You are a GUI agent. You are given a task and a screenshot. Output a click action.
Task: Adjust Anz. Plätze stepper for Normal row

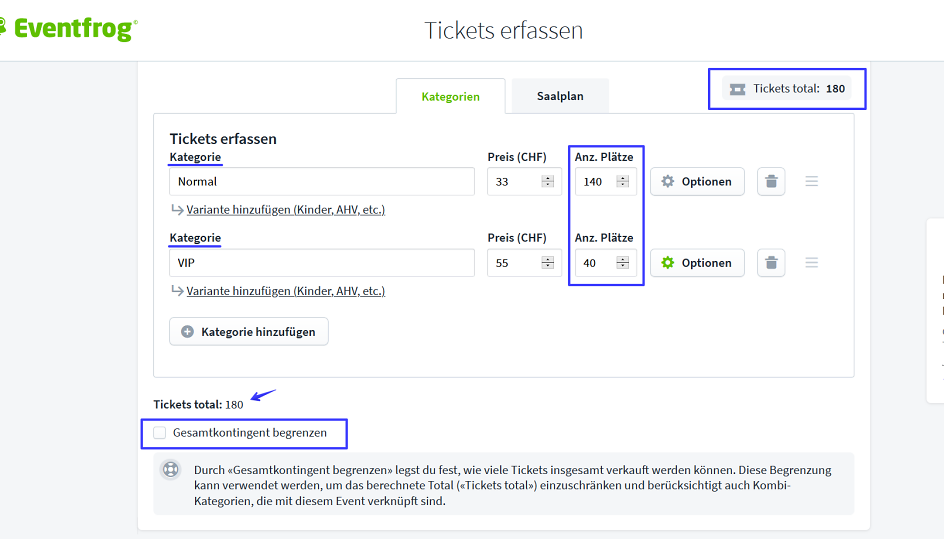pyautogui.click(x=622, y=181)
